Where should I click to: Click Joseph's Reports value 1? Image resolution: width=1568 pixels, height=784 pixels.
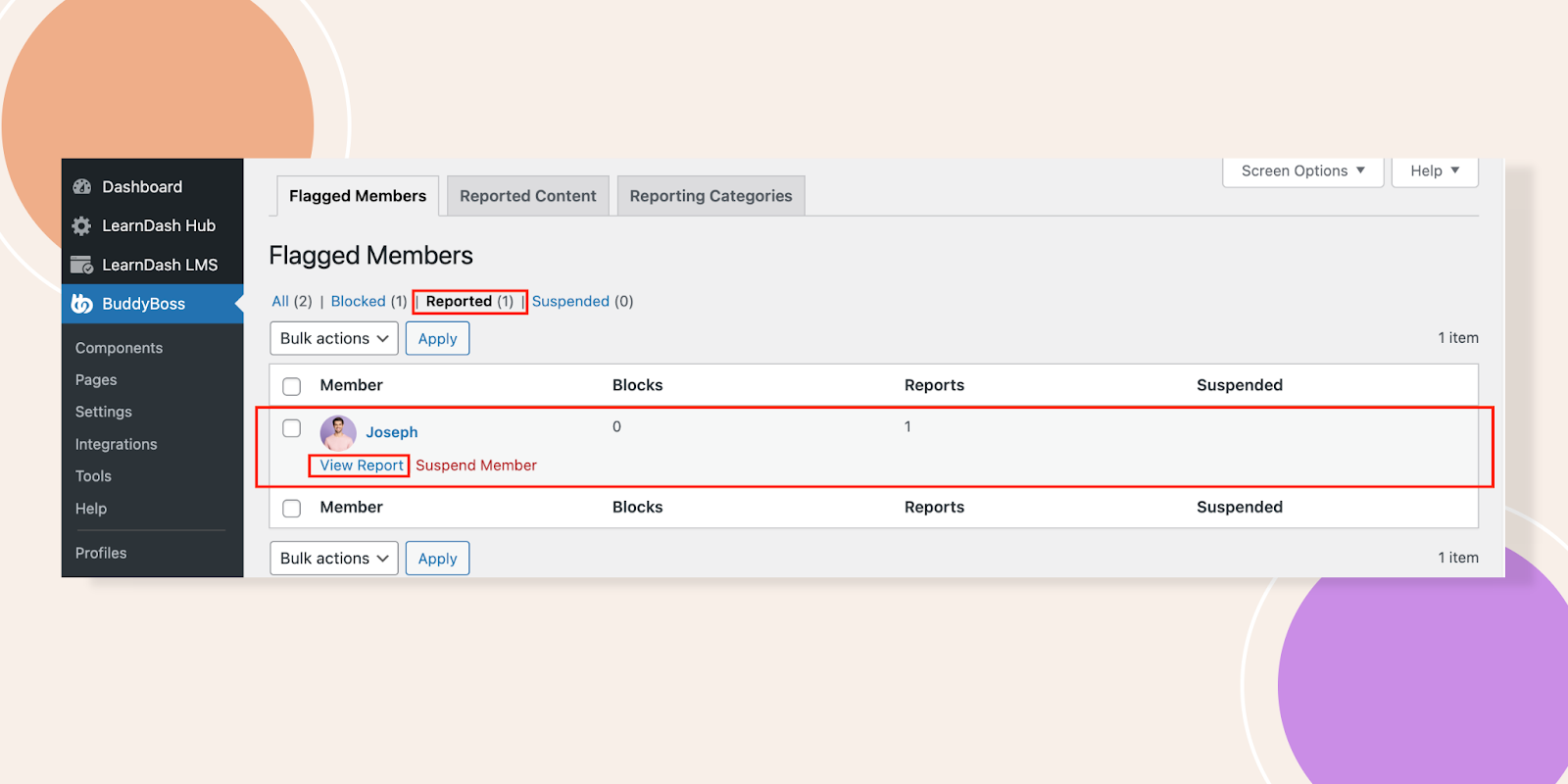coord(907,426)
